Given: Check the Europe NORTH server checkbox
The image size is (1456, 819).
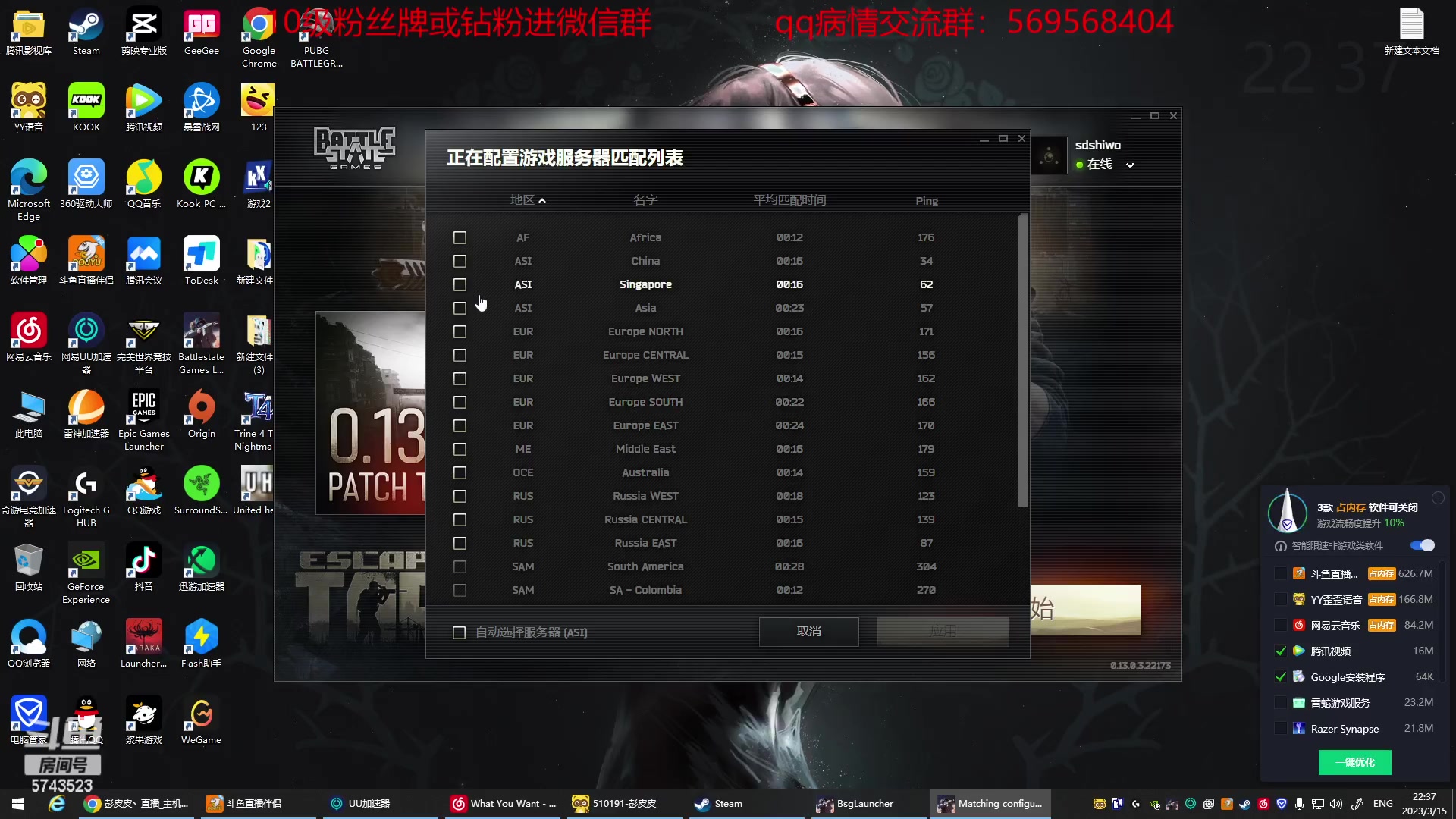Looking at the screenshot, I should (x=460, y=332).
